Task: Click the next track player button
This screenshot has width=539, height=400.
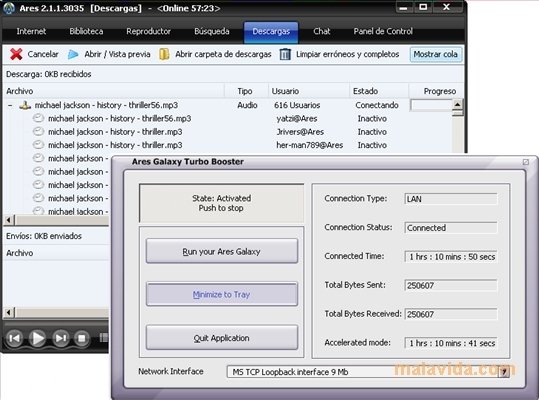Action: pyautogui.click(x=60, y=338)
